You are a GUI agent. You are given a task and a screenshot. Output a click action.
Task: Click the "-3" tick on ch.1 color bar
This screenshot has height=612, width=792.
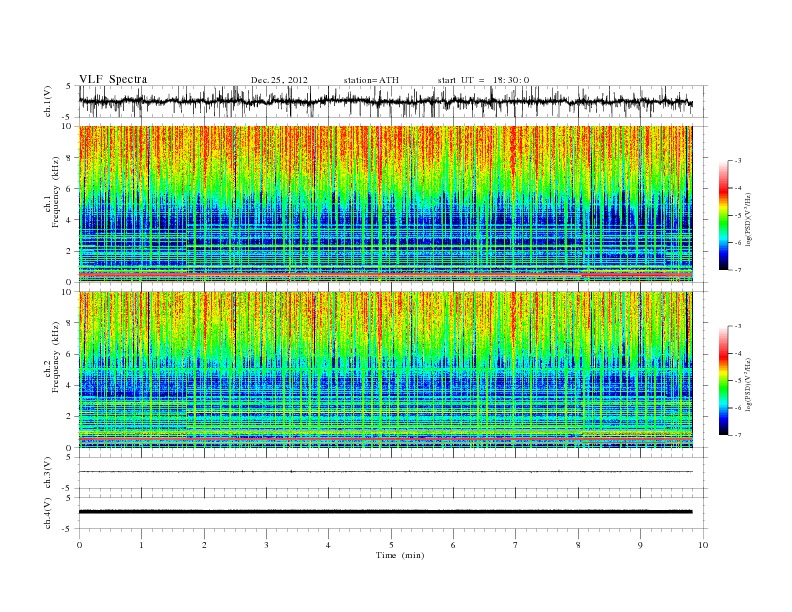(738, 161)
